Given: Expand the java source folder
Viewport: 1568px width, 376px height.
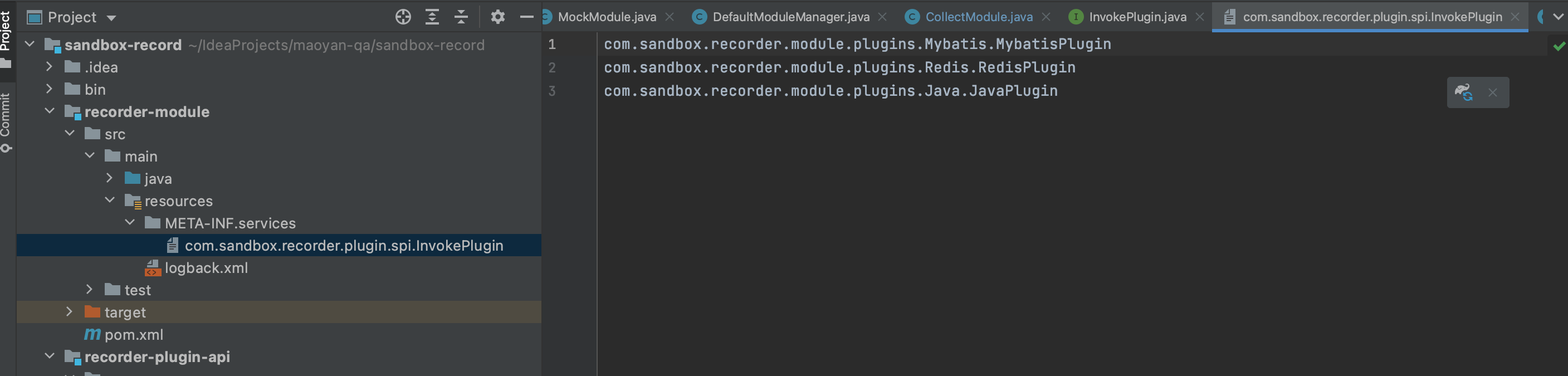Looking at the screenshot, I should [110, 178].
